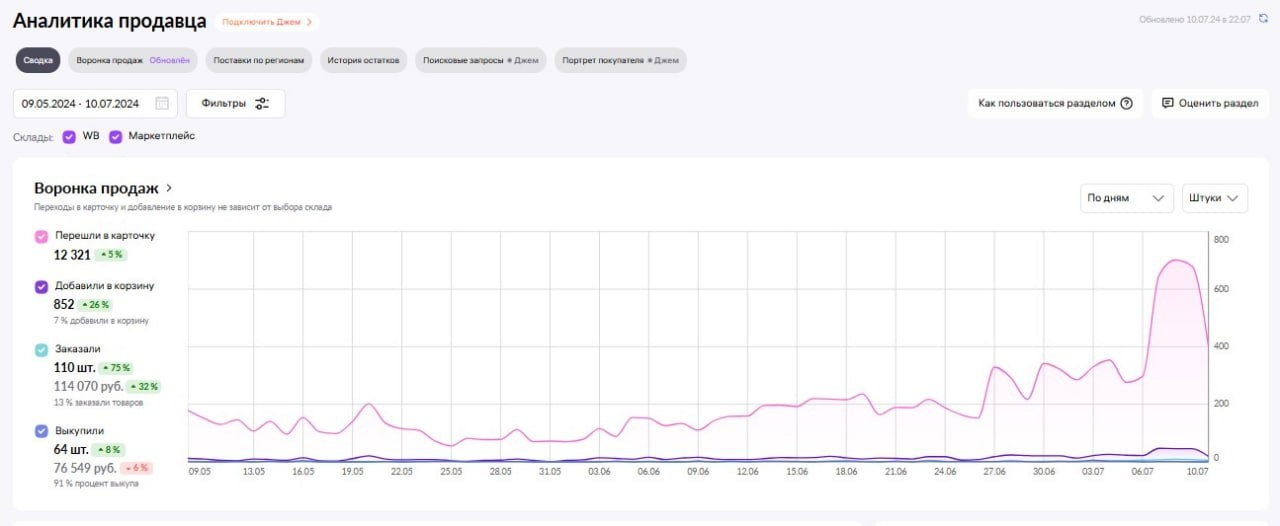Click the arrow in Подключить Джем badge
This screenshot has height=526, width=1280.
point(311,21)
